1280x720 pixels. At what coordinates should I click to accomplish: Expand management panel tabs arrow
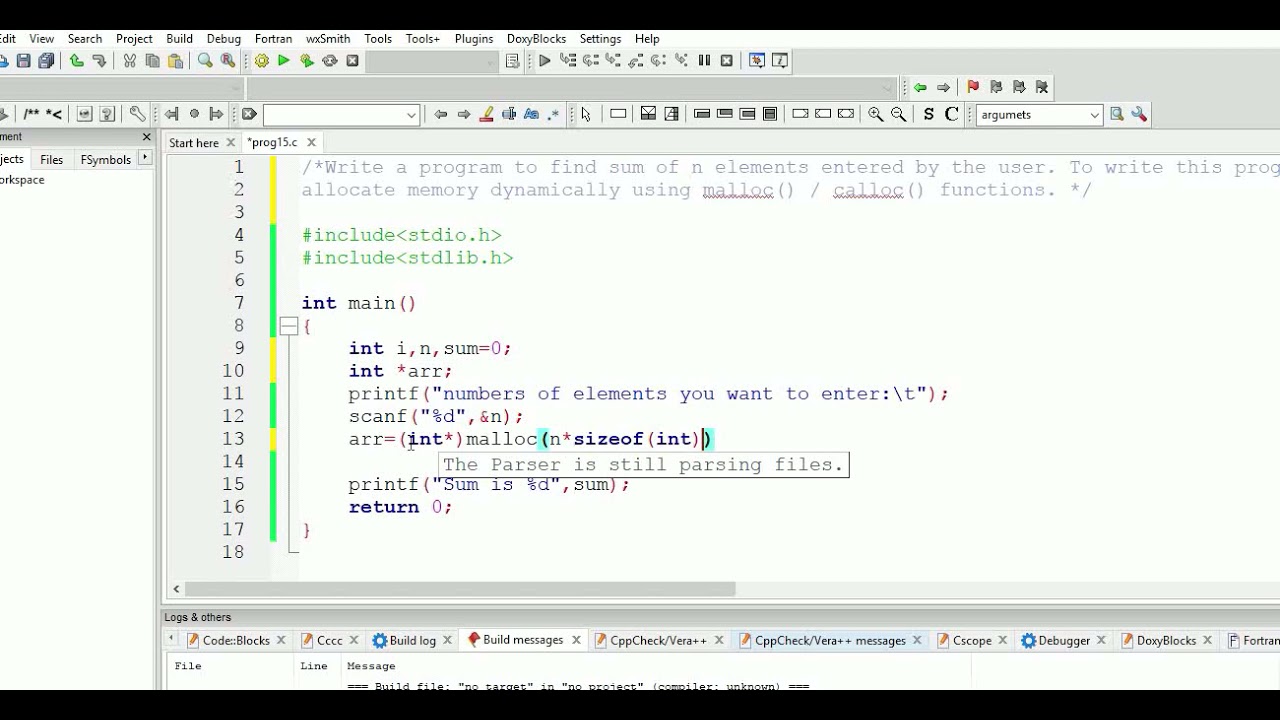tap(146, 158)
